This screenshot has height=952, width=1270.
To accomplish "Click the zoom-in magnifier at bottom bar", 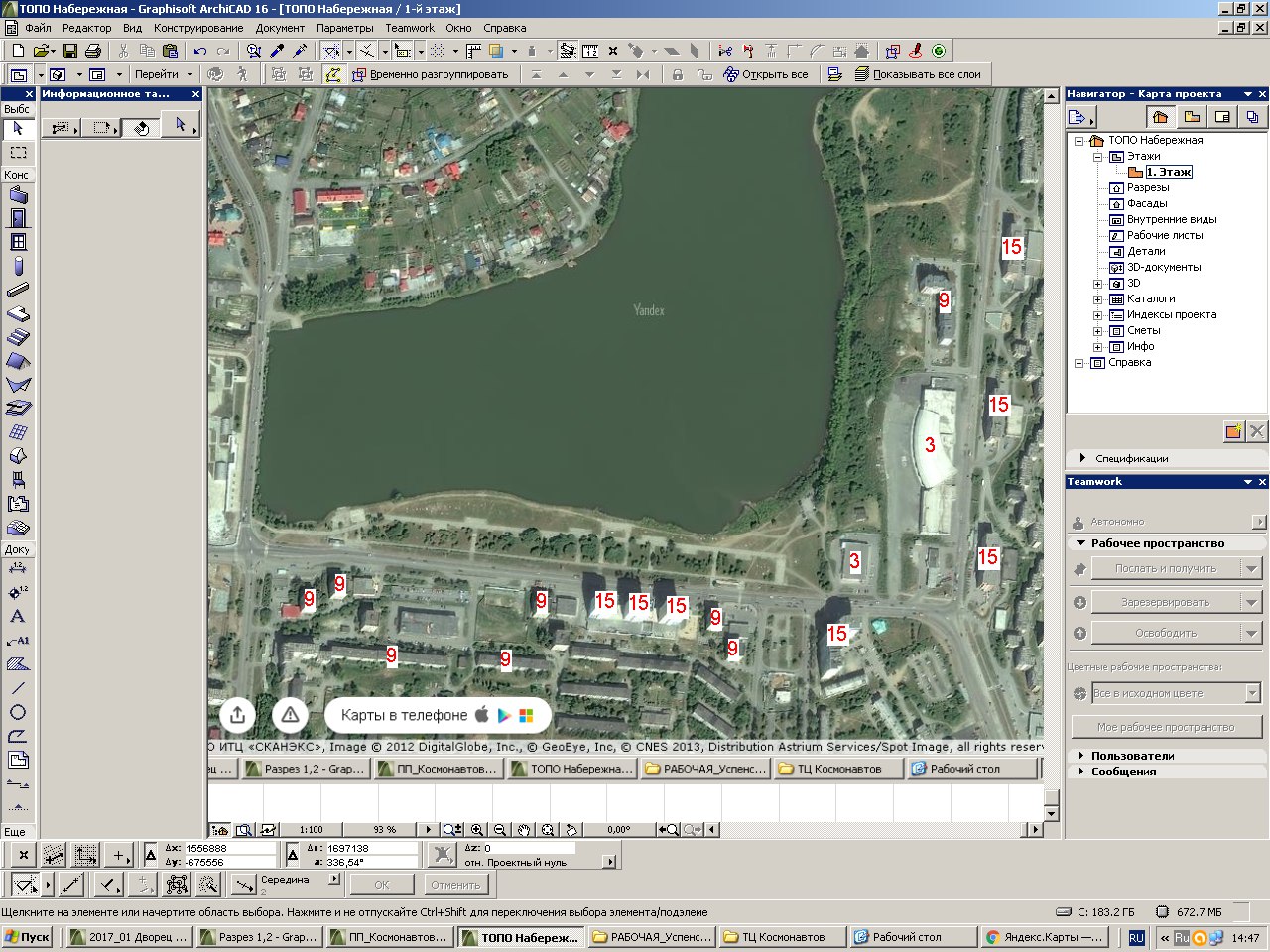I will pyautogui.click(x=477, y=830).
